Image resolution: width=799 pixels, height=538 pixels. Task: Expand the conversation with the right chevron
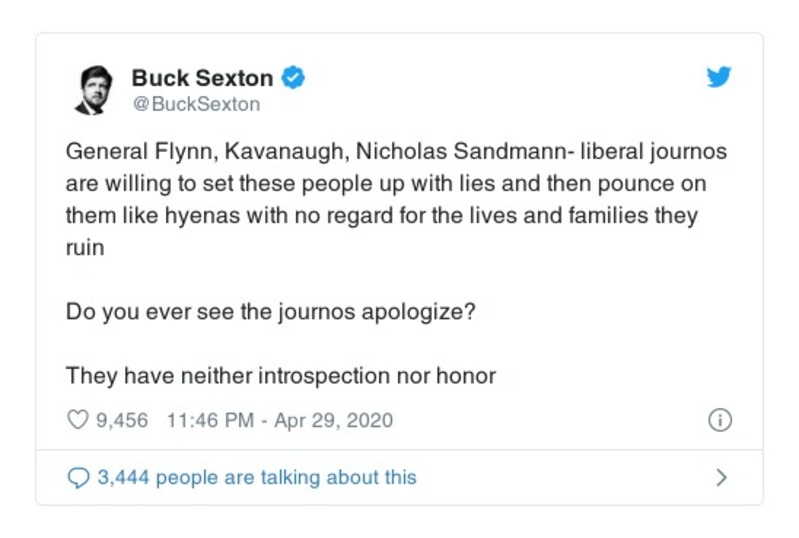tap(721, 478)
